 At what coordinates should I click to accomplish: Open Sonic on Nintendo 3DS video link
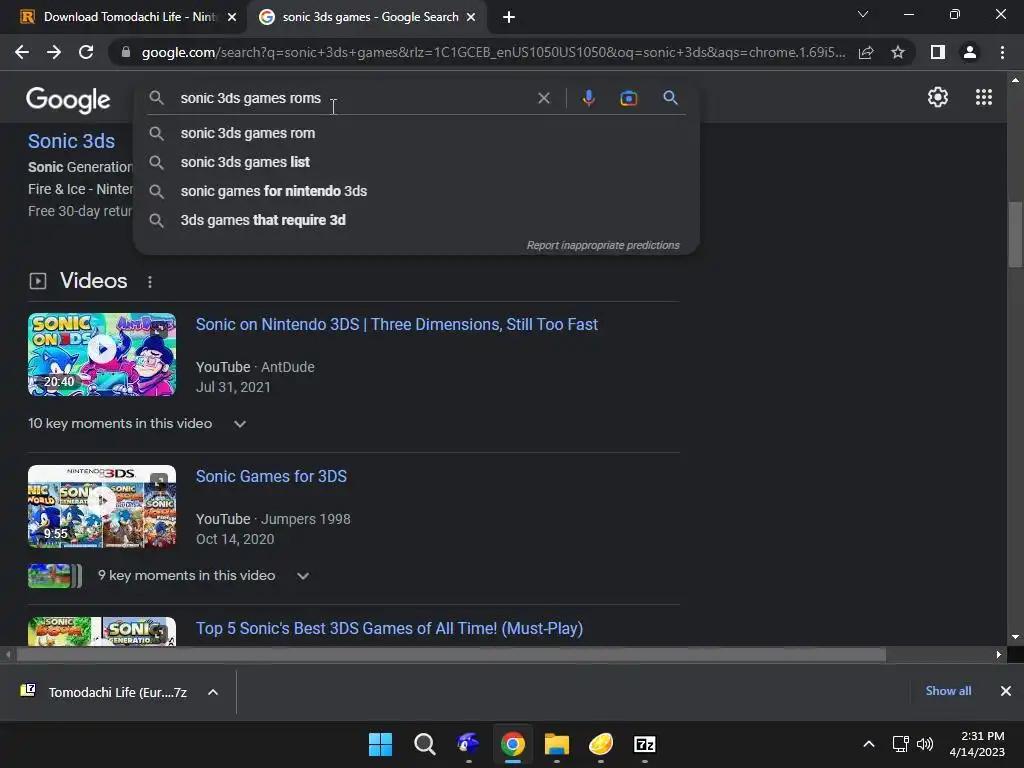click(x=396, y=325)
